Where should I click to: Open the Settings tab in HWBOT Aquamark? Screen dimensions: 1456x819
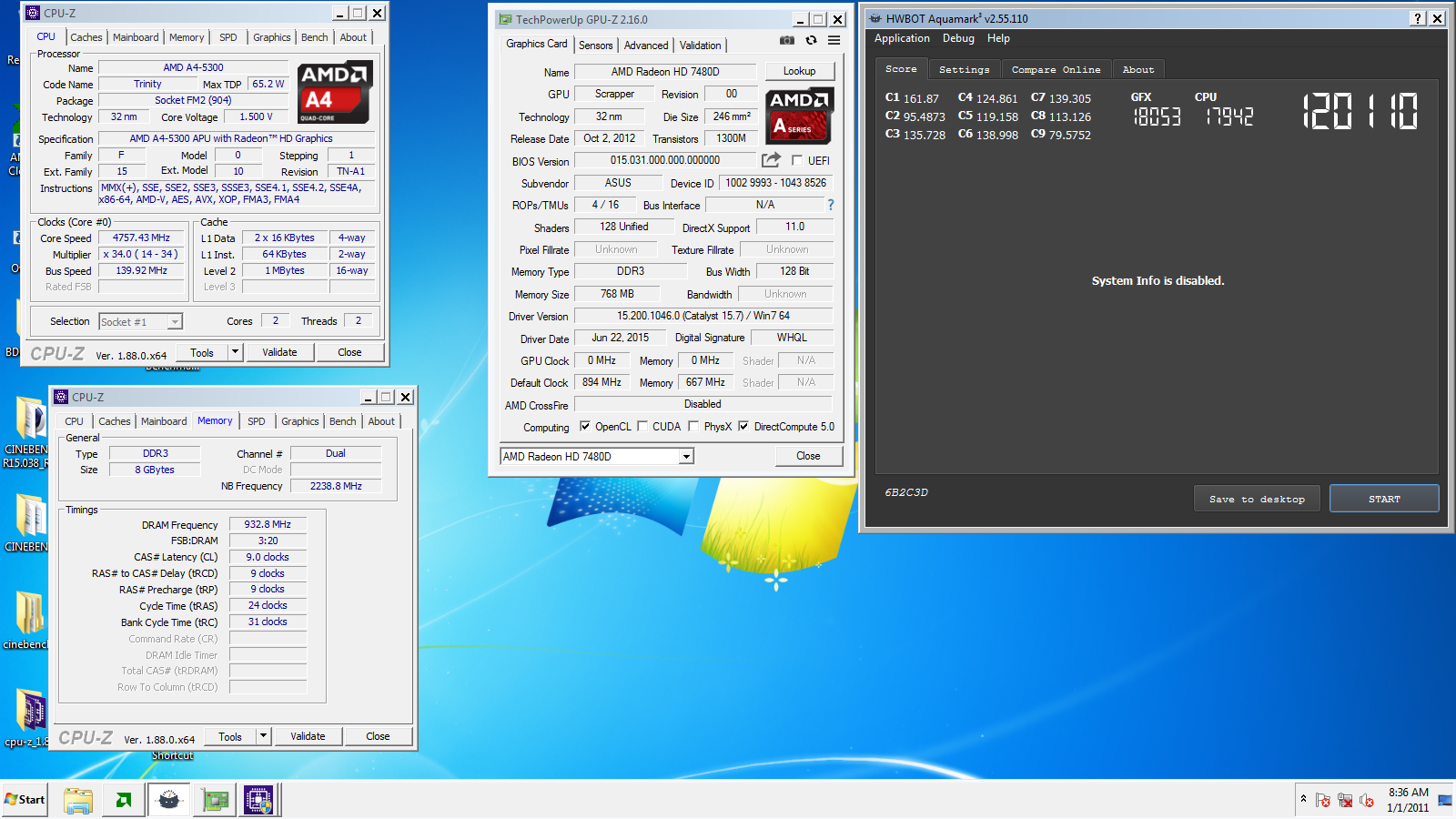(964, 69)
